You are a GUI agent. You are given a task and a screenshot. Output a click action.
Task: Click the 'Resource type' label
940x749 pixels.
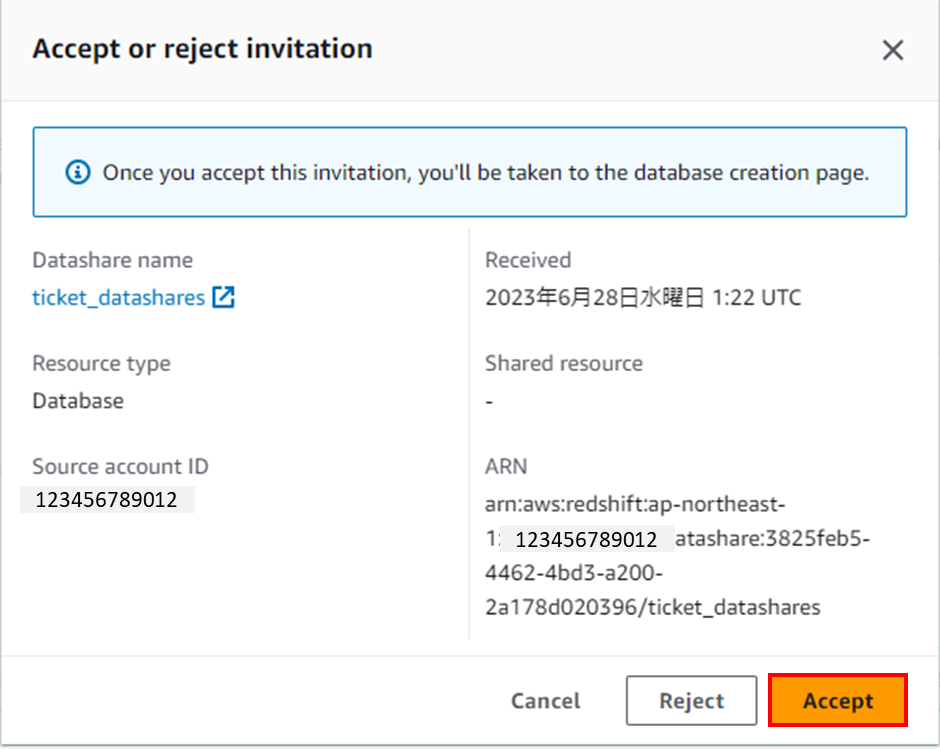[101, 363]
